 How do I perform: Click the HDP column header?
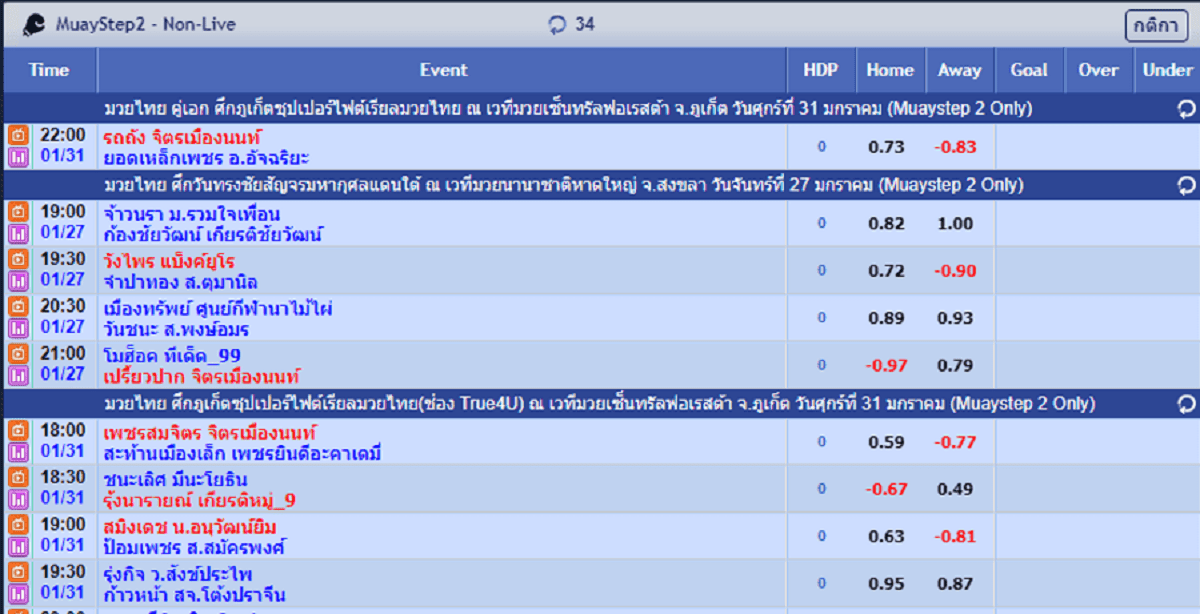click(821, 70)
